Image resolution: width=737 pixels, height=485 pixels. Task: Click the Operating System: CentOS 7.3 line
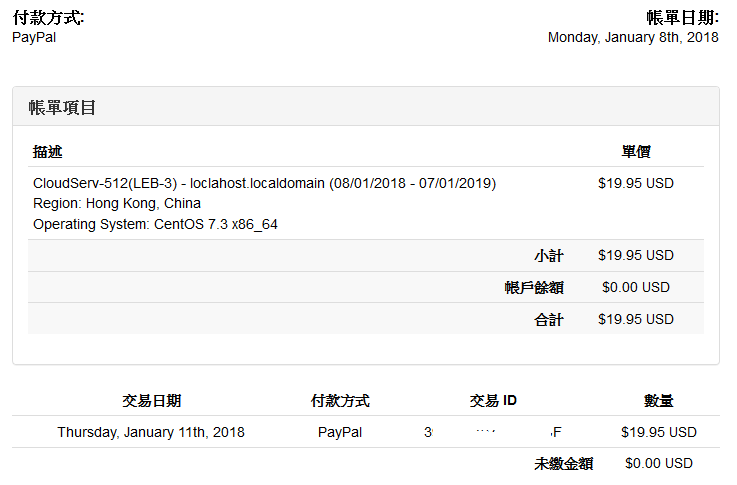click(x=155, y=225)
